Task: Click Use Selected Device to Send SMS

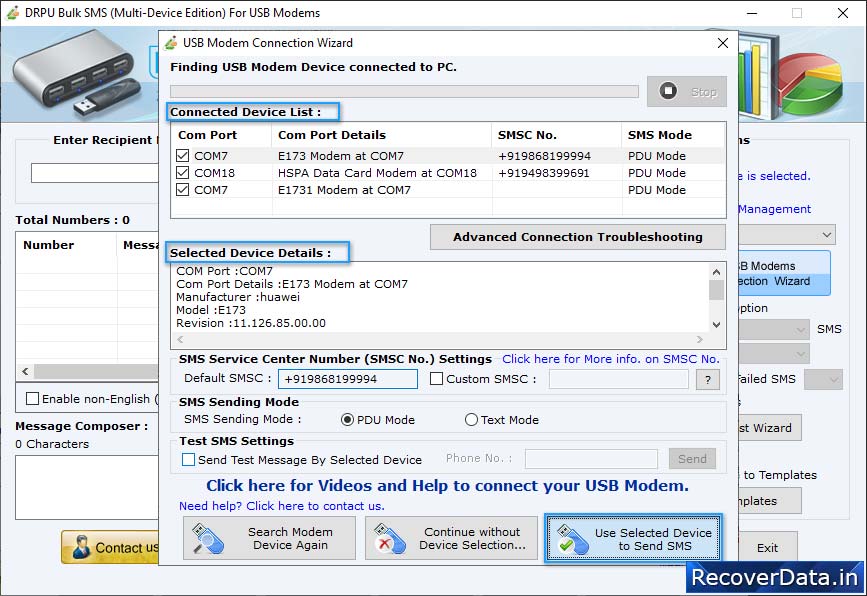Action: click(633, 538)
